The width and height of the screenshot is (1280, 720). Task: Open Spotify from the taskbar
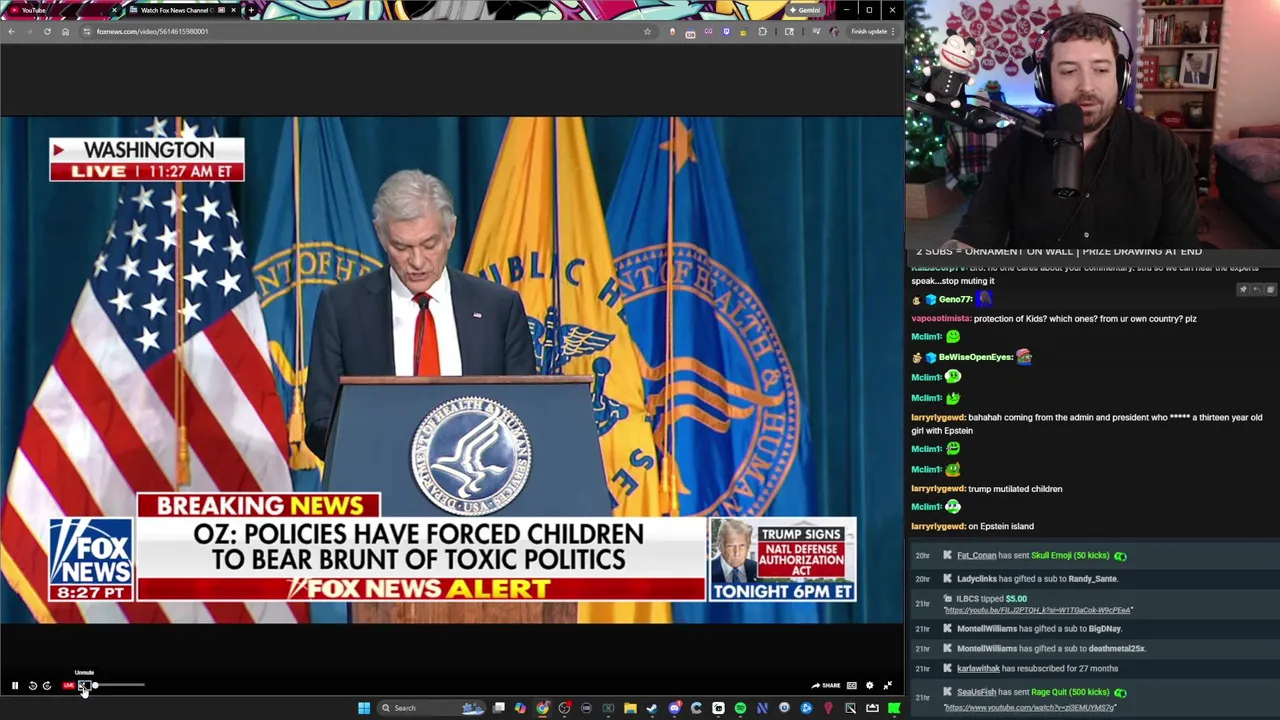tap(740, 708)
